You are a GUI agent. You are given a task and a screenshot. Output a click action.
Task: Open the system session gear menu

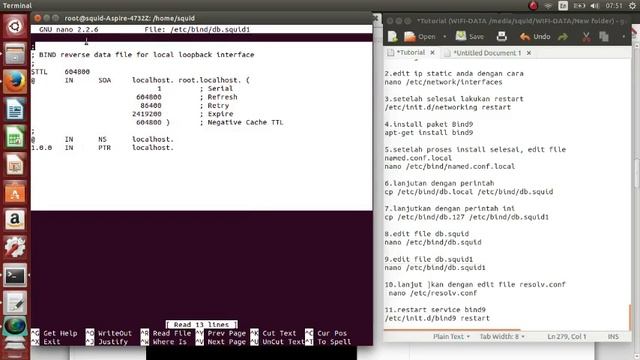[x=632, y=6]
